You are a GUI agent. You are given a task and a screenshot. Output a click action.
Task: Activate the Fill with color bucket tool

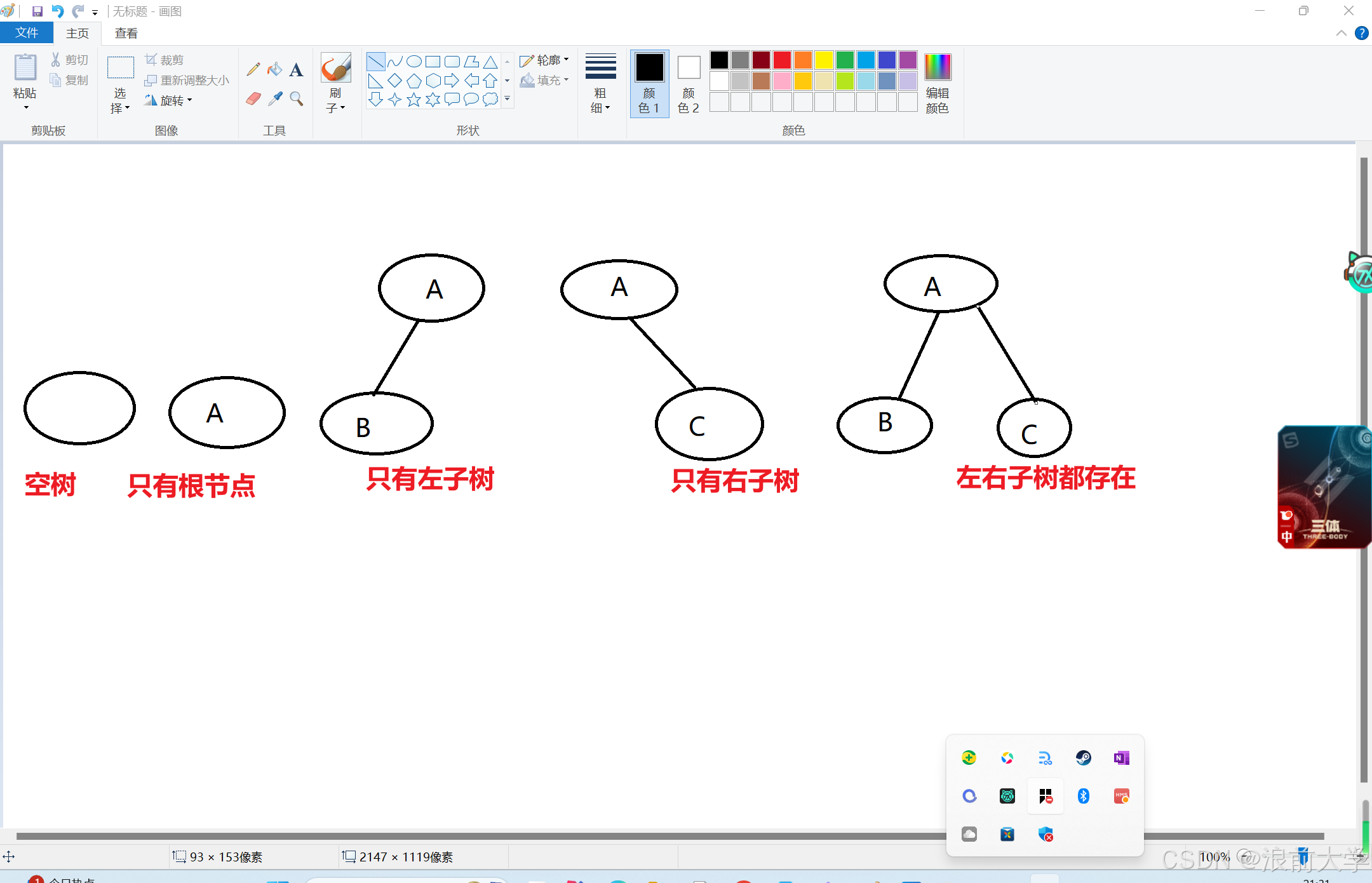[274, 69]
